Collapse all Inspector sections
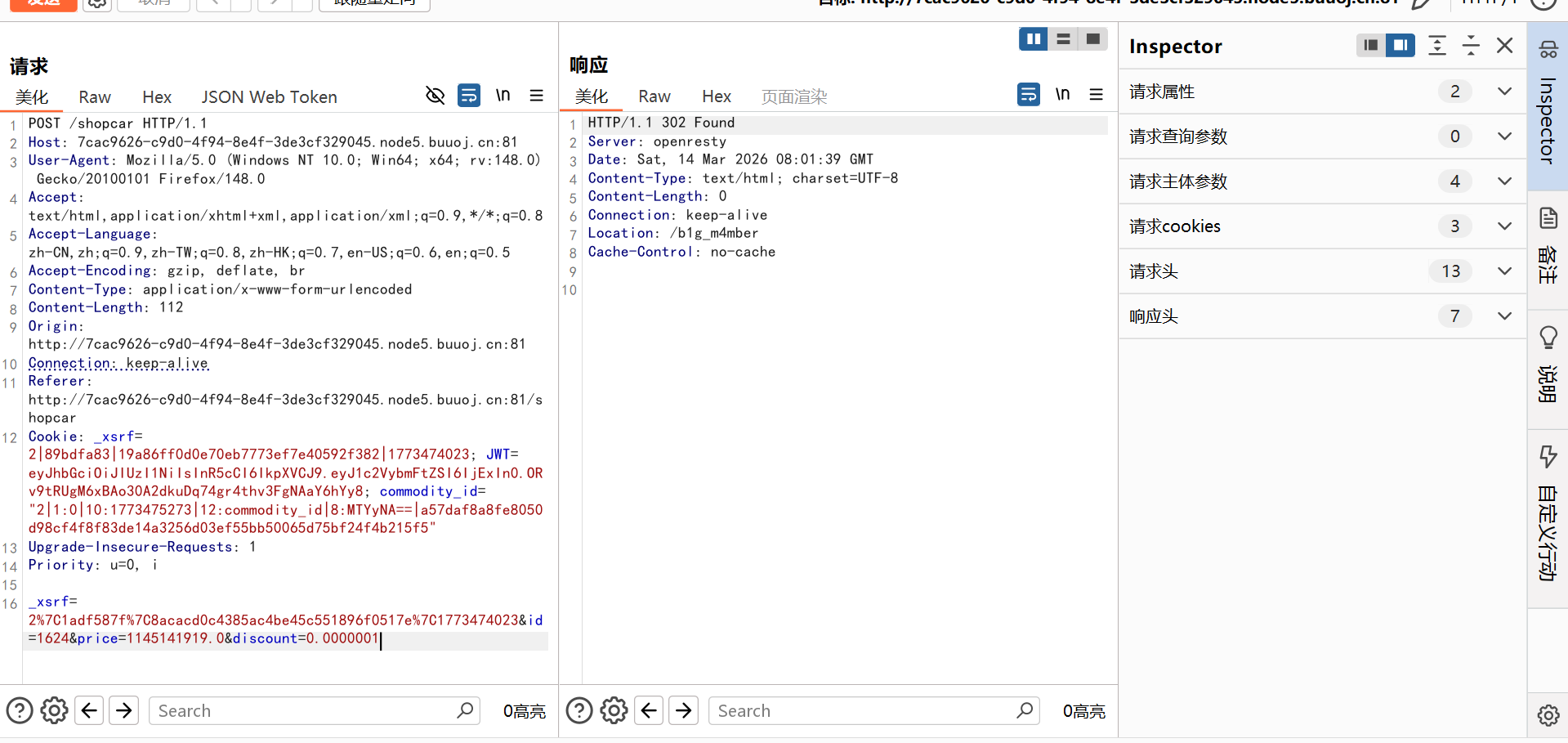1568x743 pixels. tap(1470, 46)
